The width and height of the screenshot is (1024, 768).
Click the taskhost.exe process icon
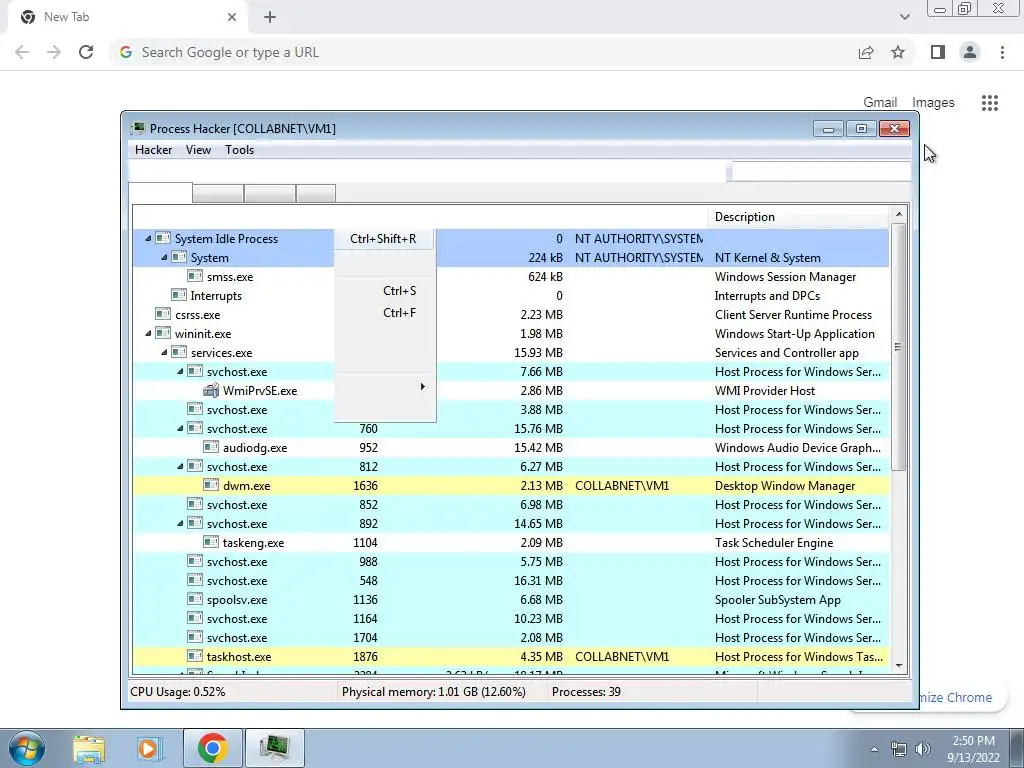pyautogui.click(x=195, y=656)
